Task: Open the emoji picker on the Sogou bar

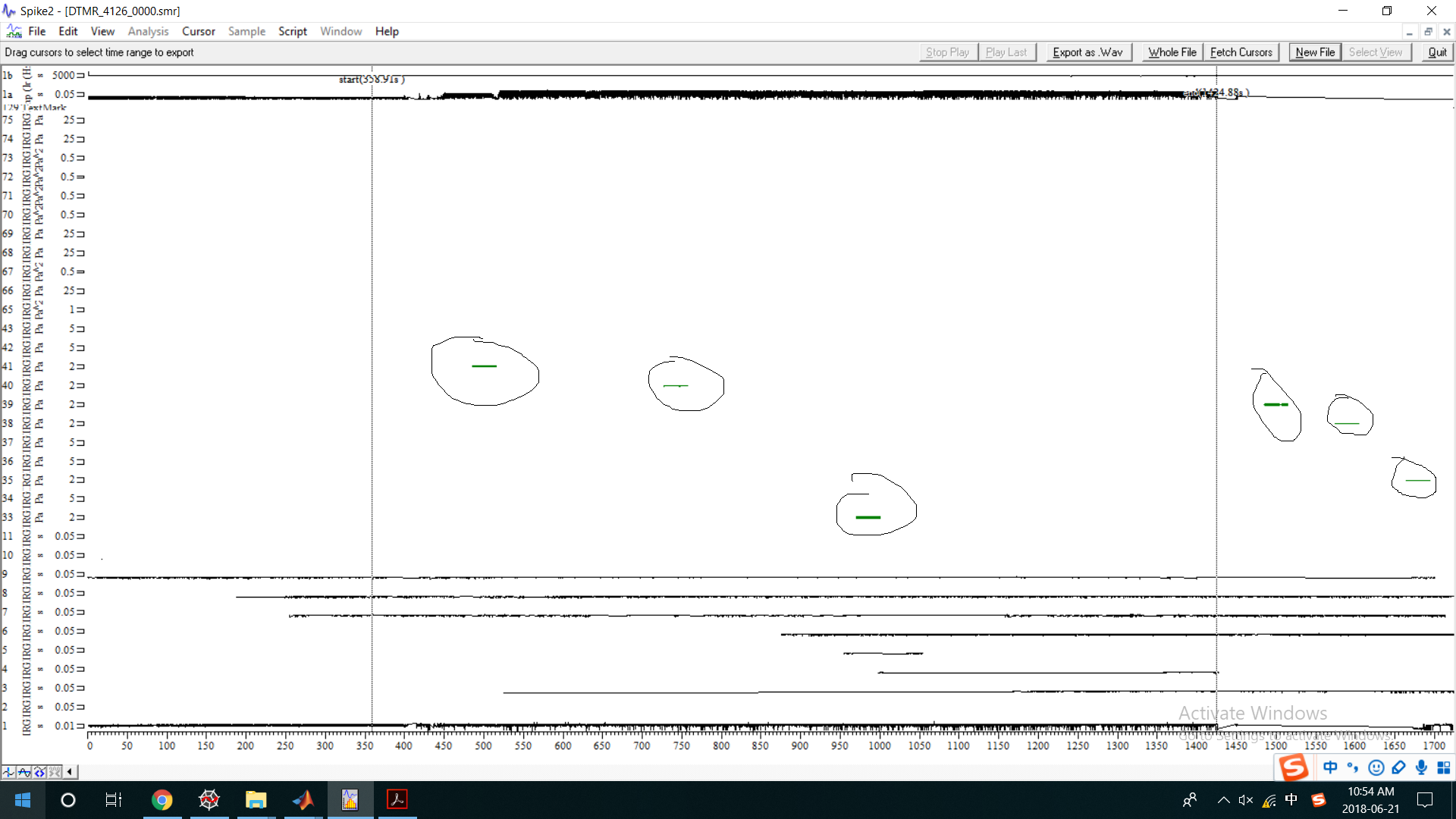Action: tap(1376, 767)
